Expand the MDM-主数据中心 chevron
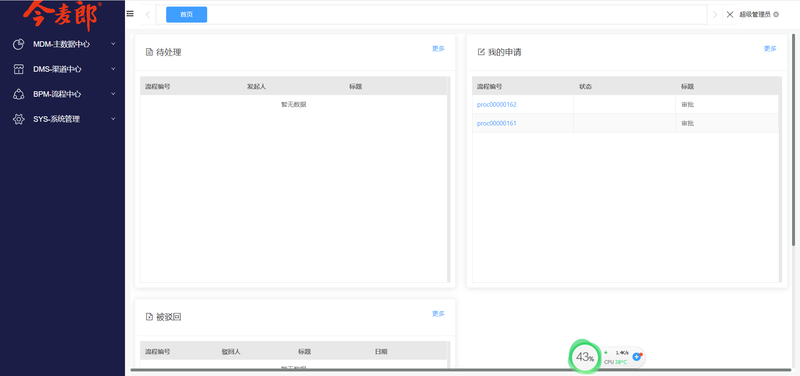The width and height of the screenshot is (800, 376). coord(113,44)
